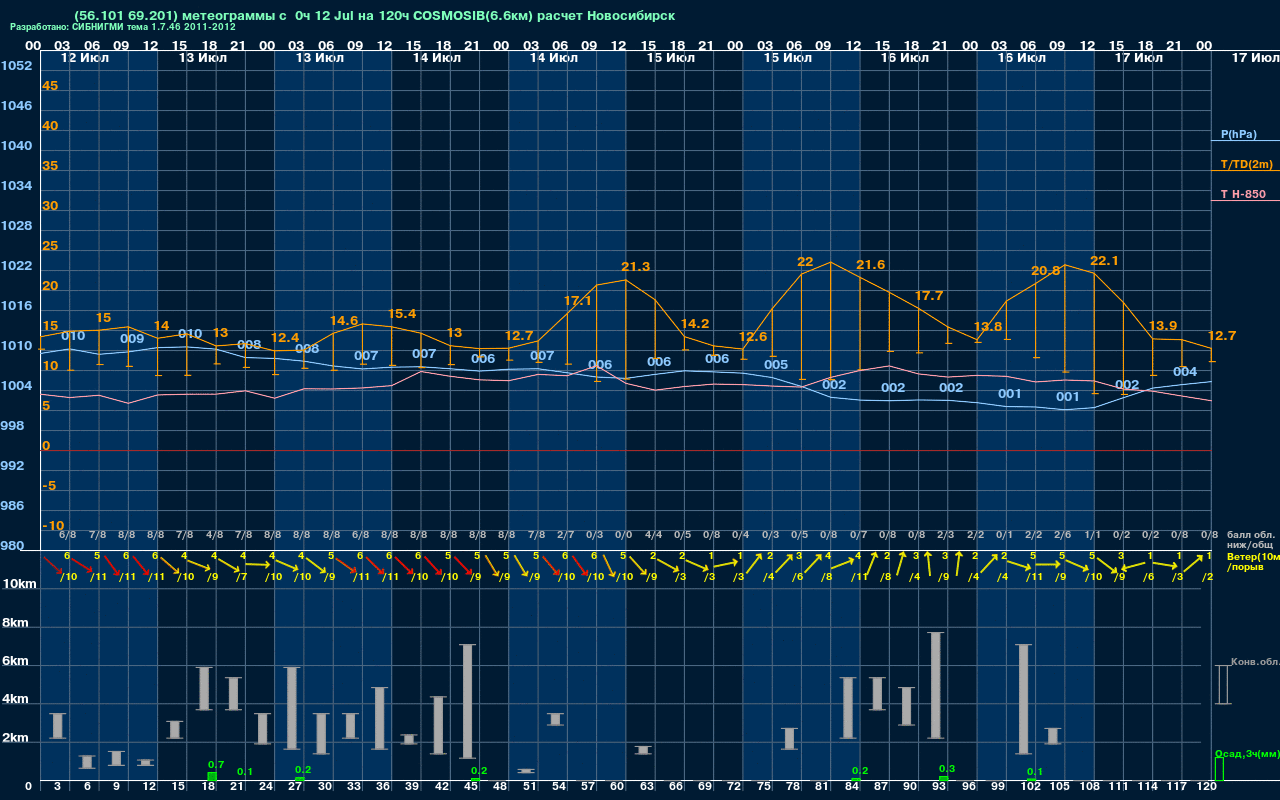The image size is (1280, 800).
Task: Click the Конв.обл. legend label
Action: pos(1256,662)
